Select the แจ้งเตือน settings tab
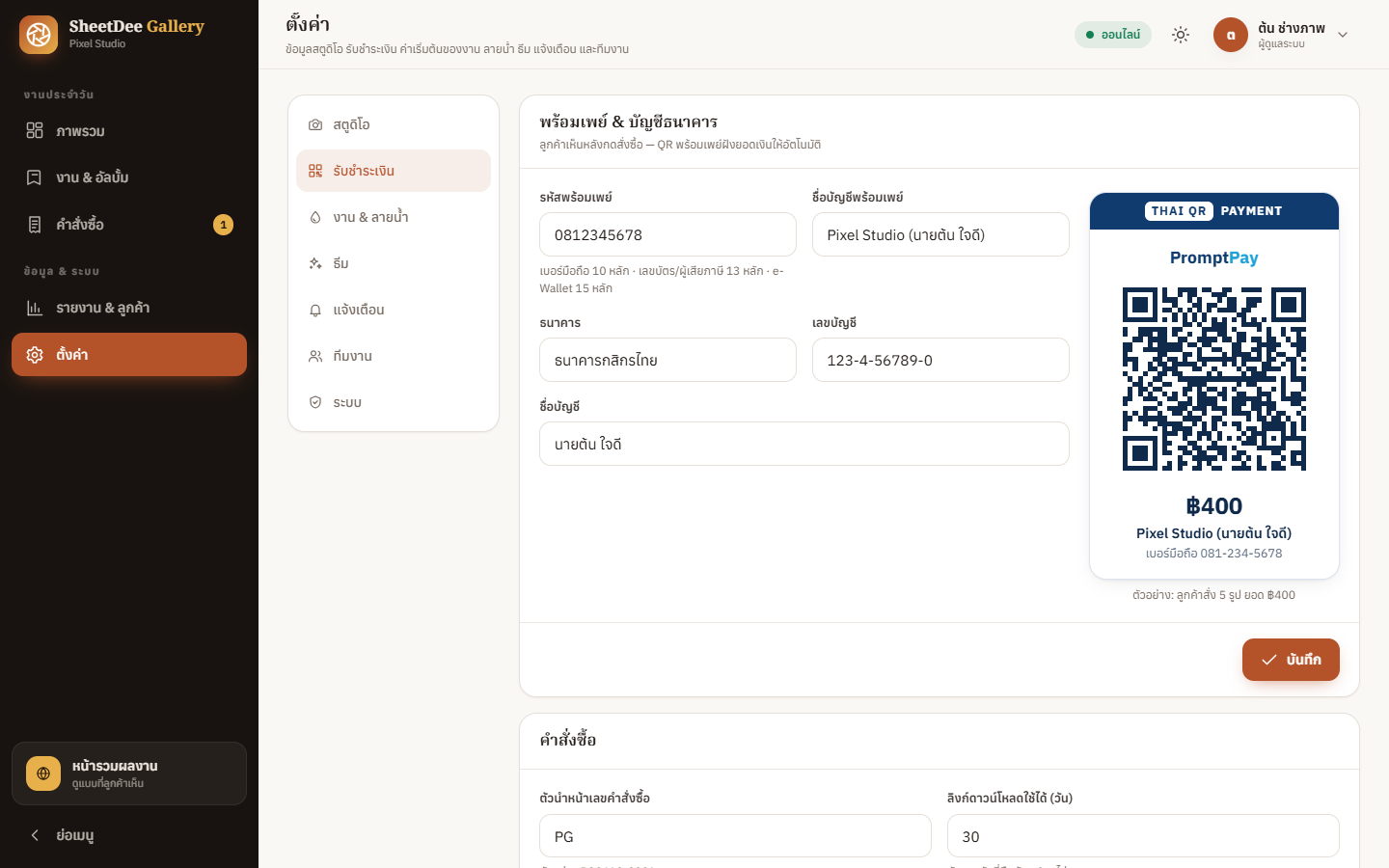The image size is (1389, 868). pos(394,310)
